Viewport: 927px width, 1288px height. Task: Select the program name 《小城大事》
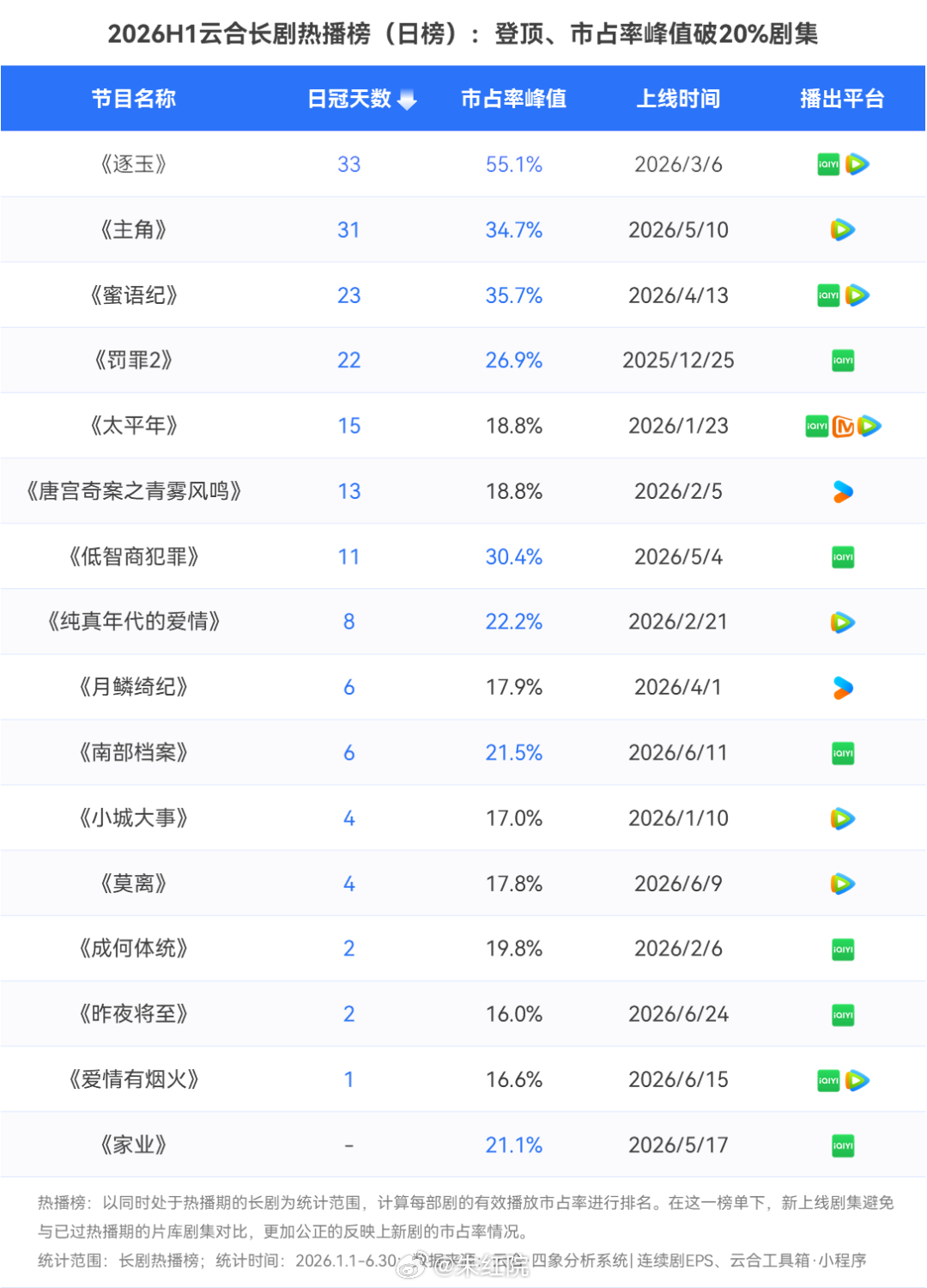point(134,818)
